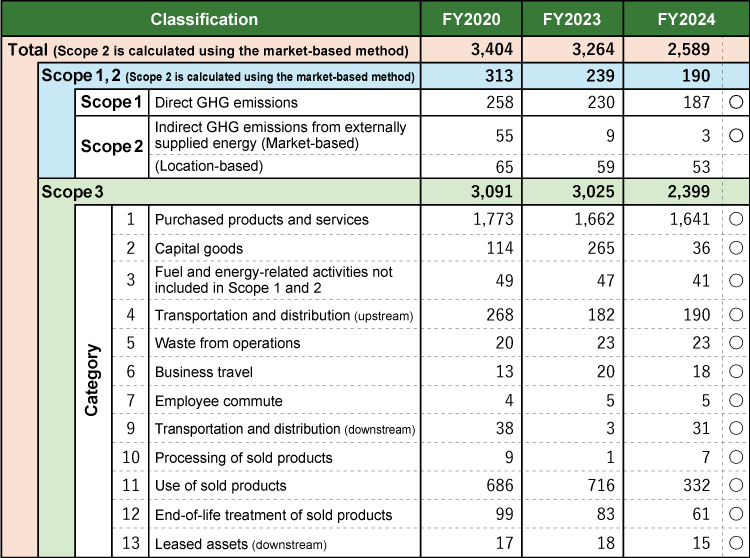Viewport: 750px width, 558px height.
Task: Select circle beside Capital goods row
Action: (736, 248)
